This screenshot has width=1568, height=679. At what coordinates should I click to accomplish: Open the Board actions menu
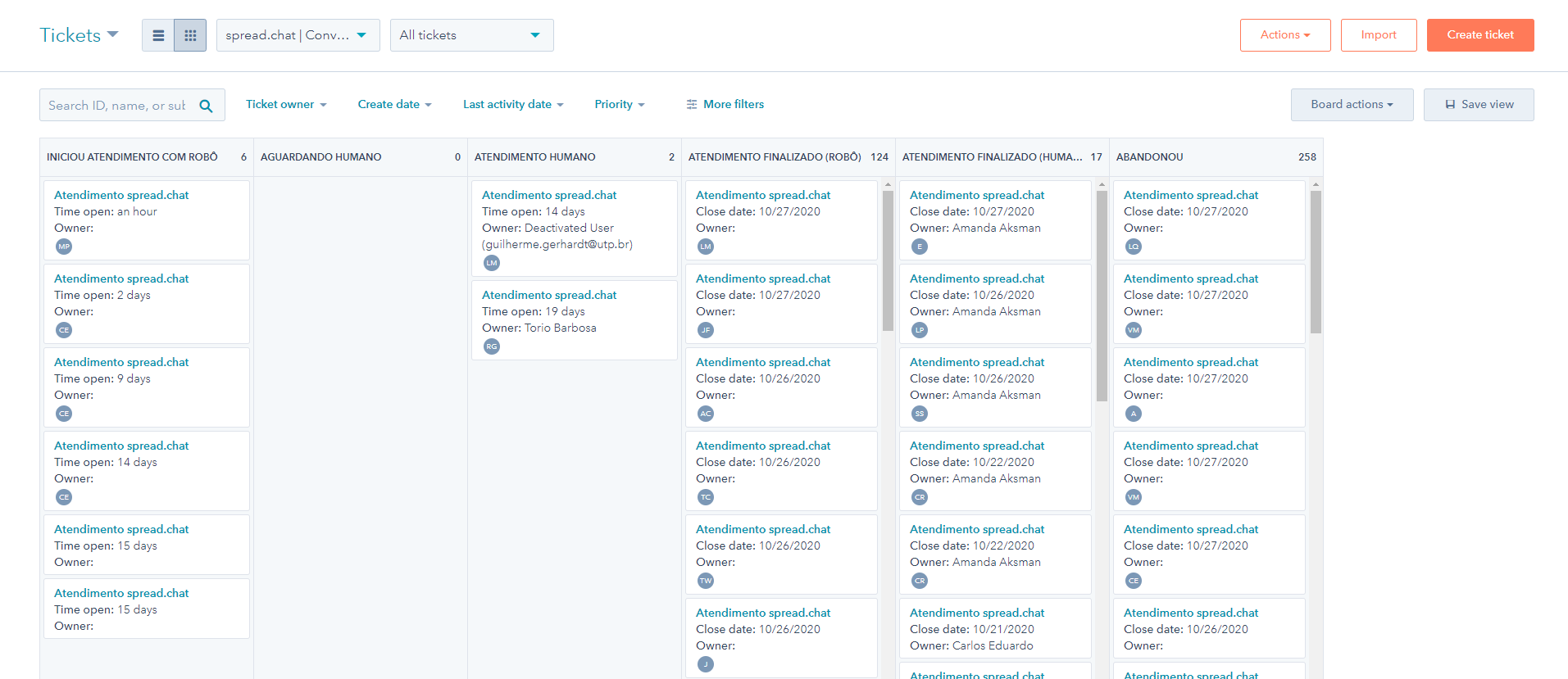tap(1352, 105)
